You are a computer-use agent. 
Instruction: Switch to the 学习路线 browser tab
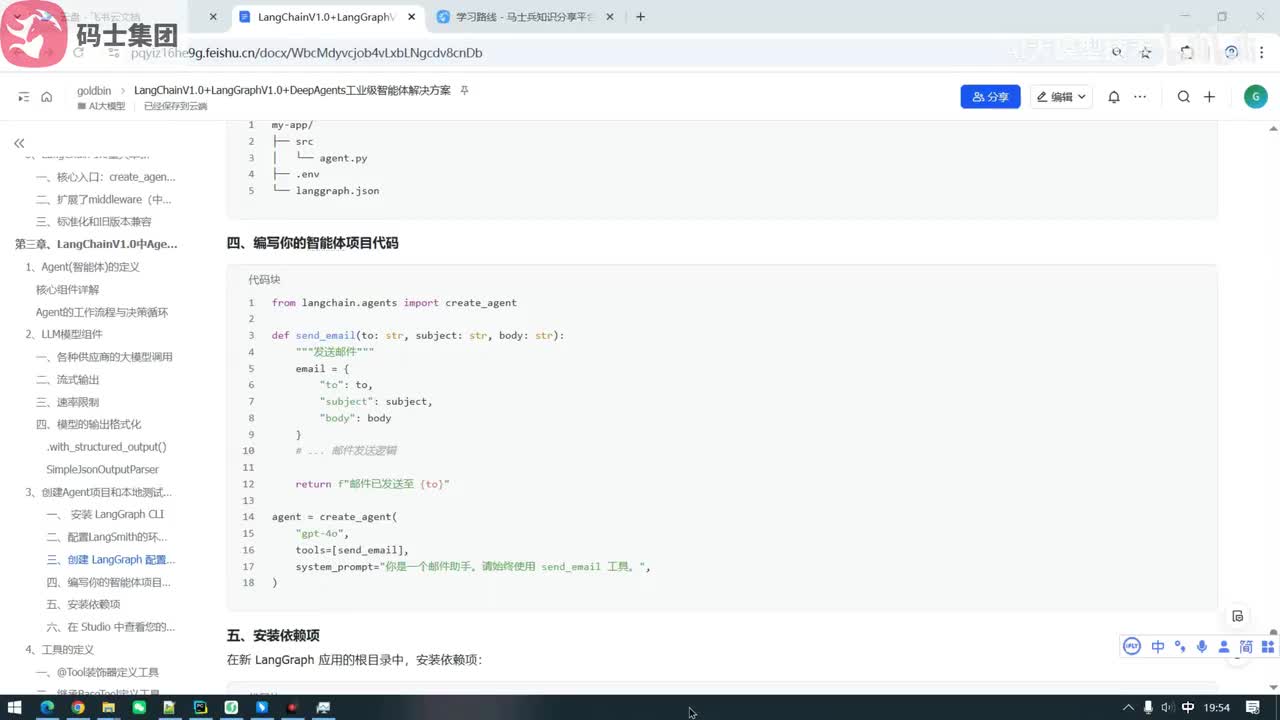[523, 17]
